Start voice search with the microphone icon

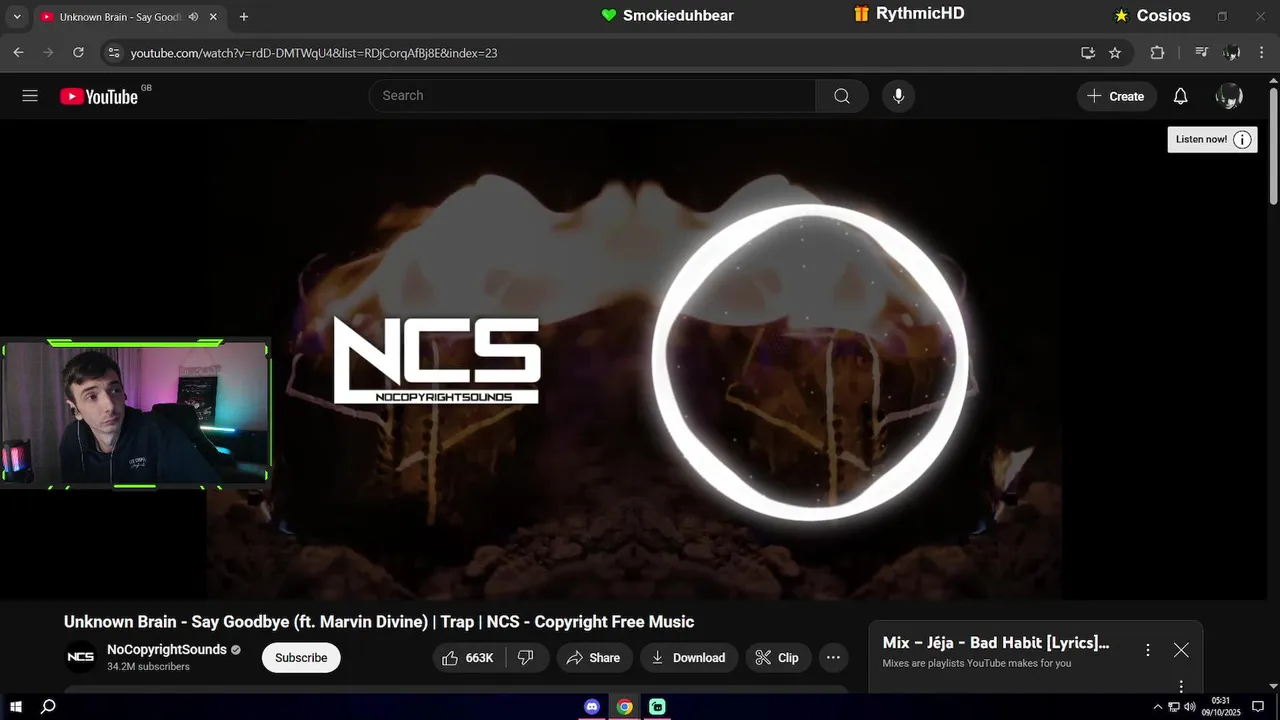point(898,96)
